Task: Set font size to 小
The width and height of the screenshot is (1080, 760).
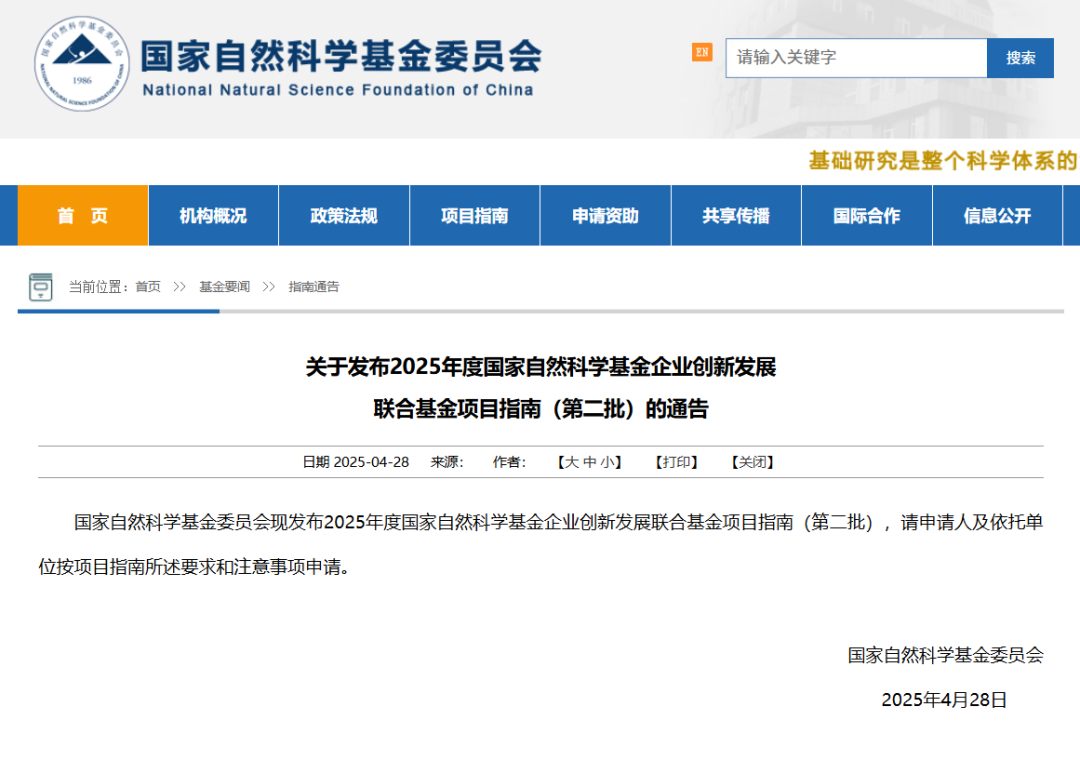Action: click(607, 462)
